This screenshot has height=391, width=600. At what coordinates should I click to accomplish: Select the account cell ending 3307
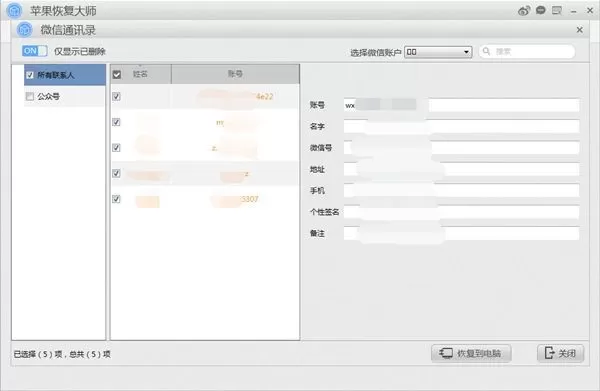click(x=235, y=199)
